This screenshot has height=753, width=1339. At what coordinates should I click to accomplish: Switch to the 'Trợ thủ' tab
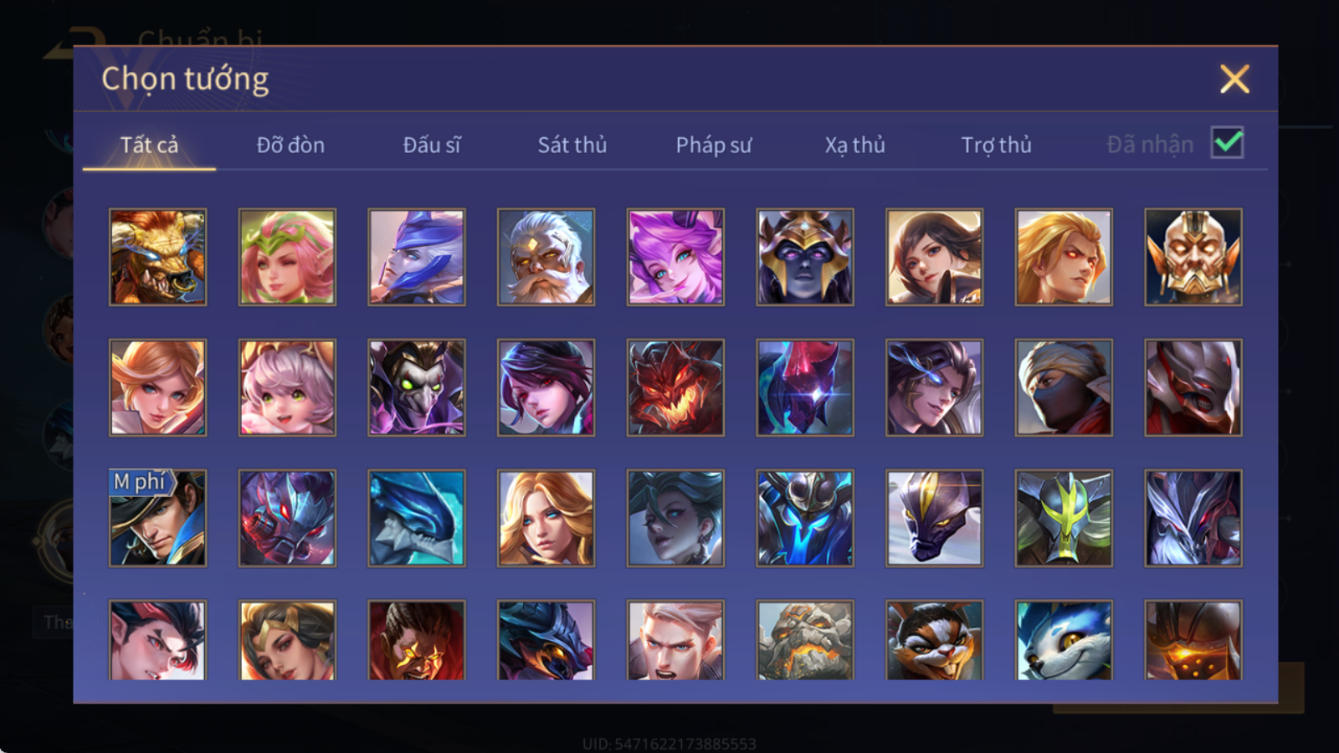[996, 145]
